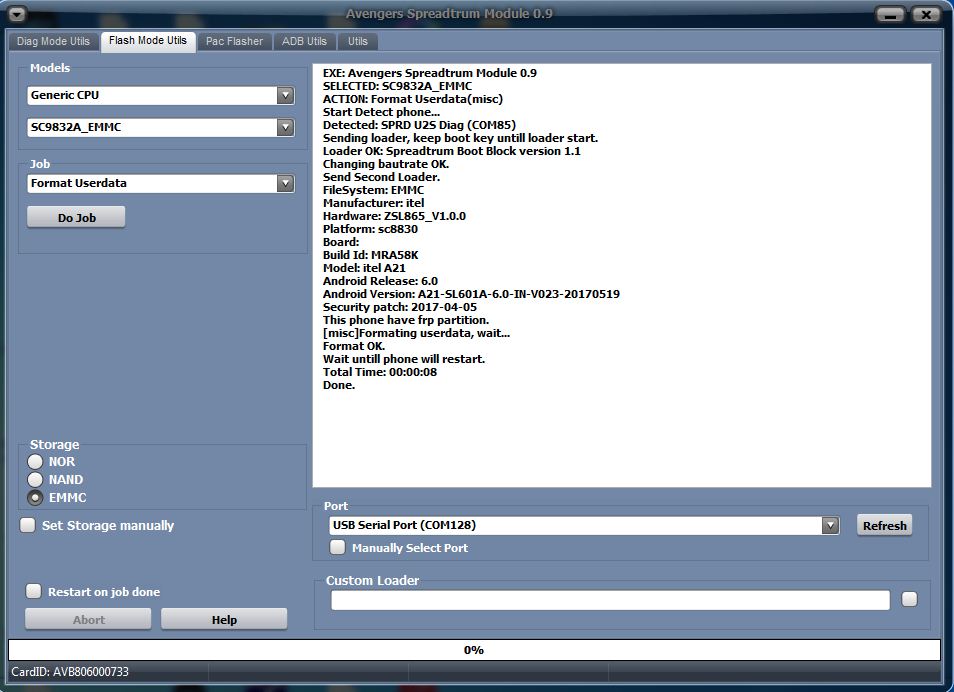Expand the SC9832A_EMMC model dropdown arrow
This screenshot has width=954, height=692.
pos(285,127)
